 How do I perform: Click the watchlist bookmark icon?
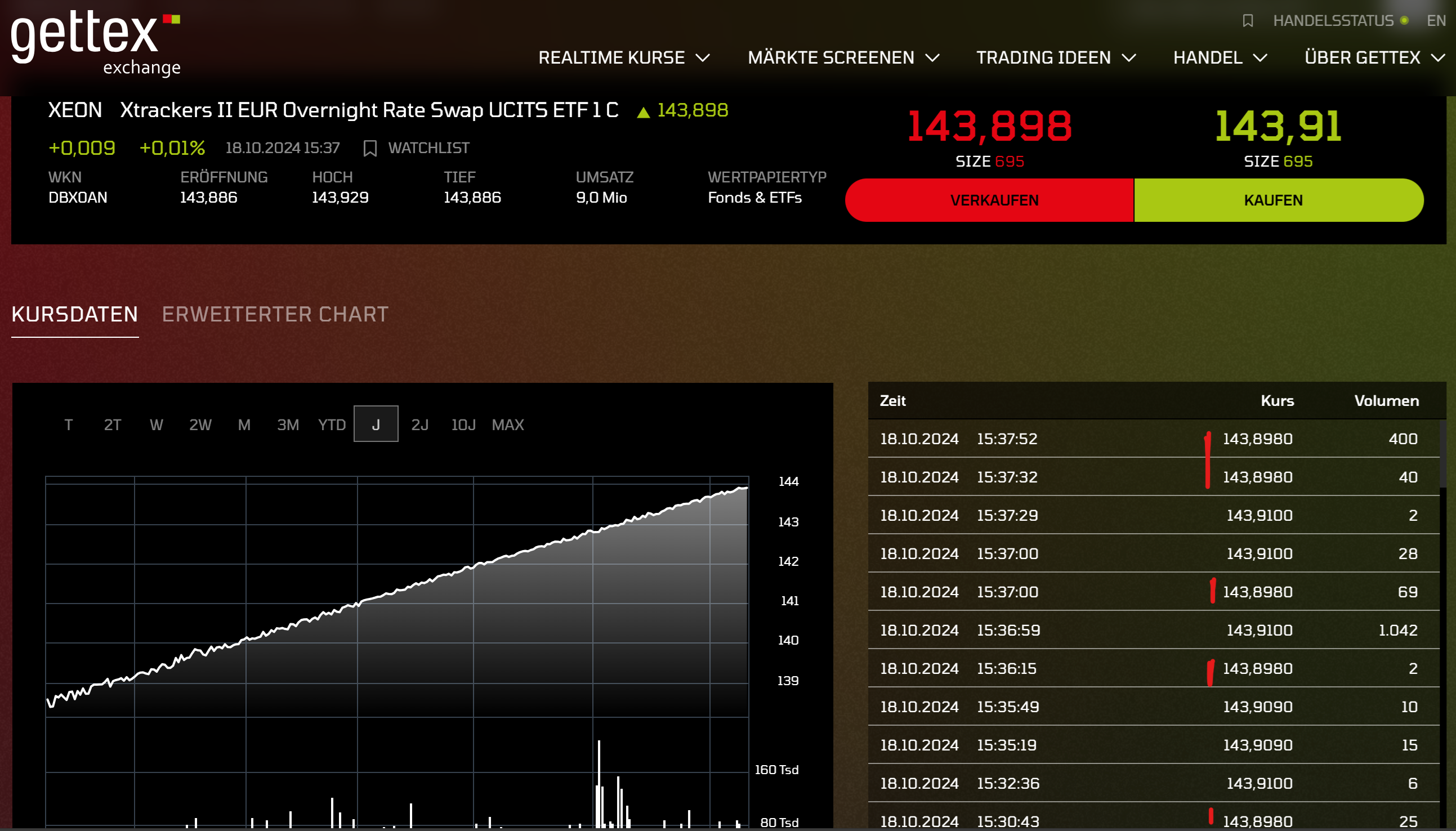click(x=370, y=149)
